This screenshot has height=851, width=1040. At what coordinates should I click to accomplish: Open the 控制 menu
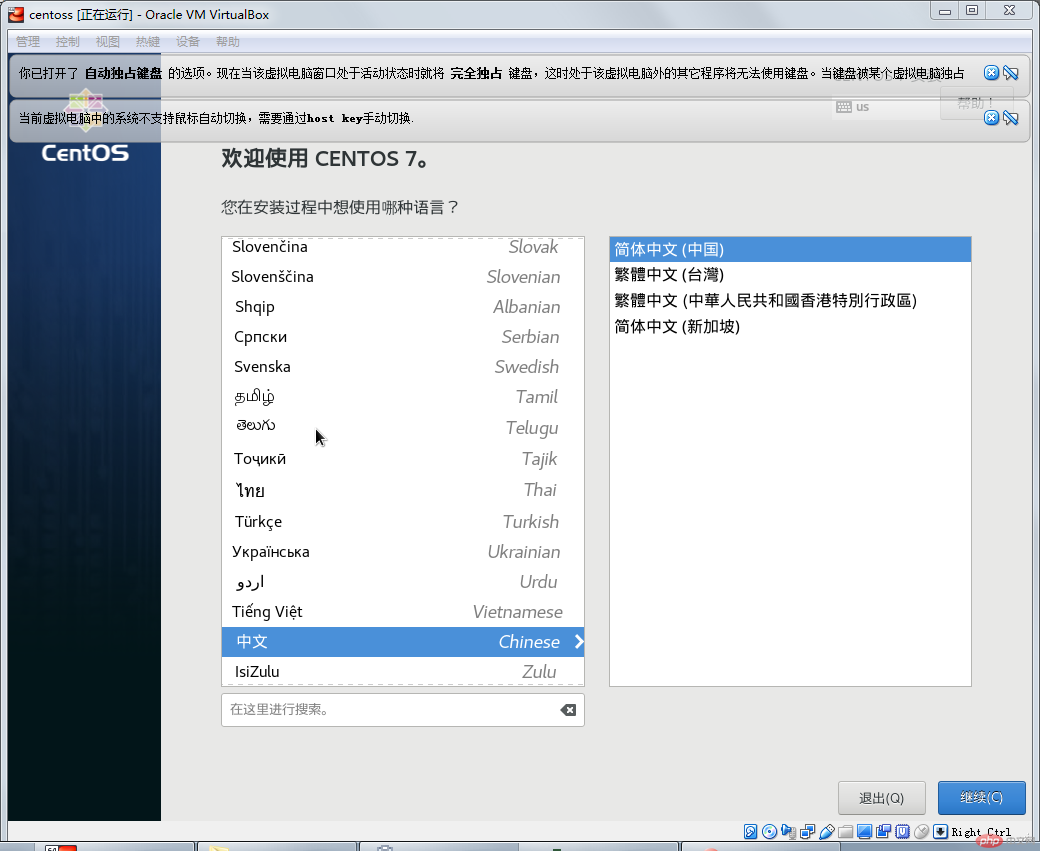(68, 42)
